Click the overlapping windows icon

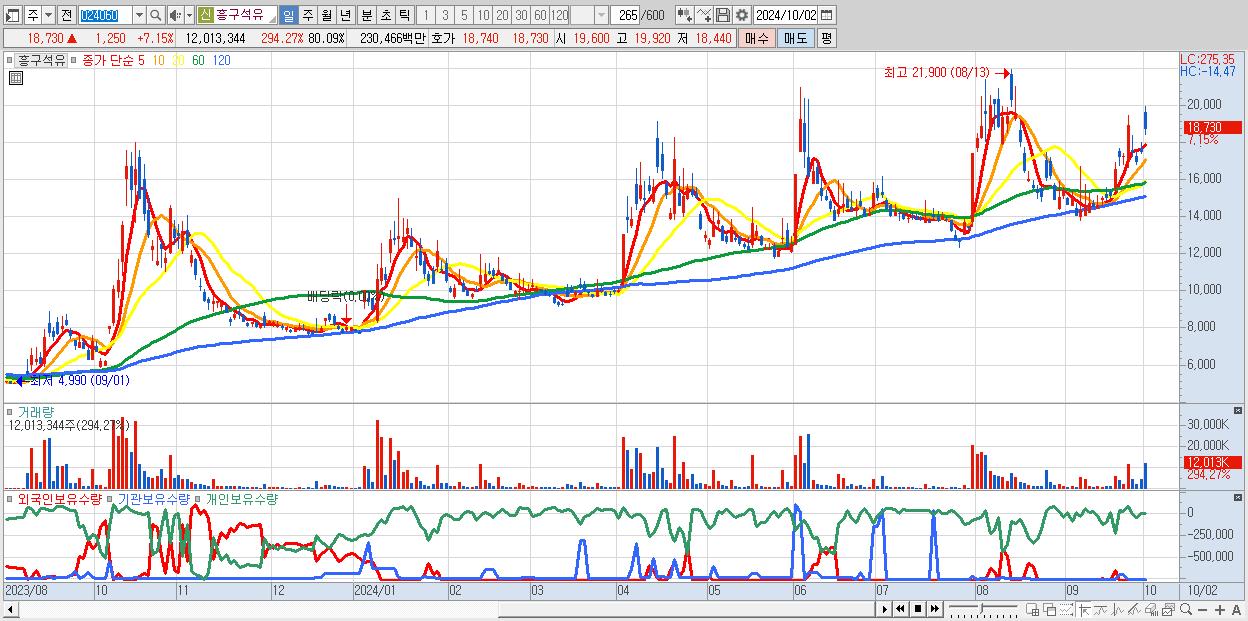point(1050,609)
